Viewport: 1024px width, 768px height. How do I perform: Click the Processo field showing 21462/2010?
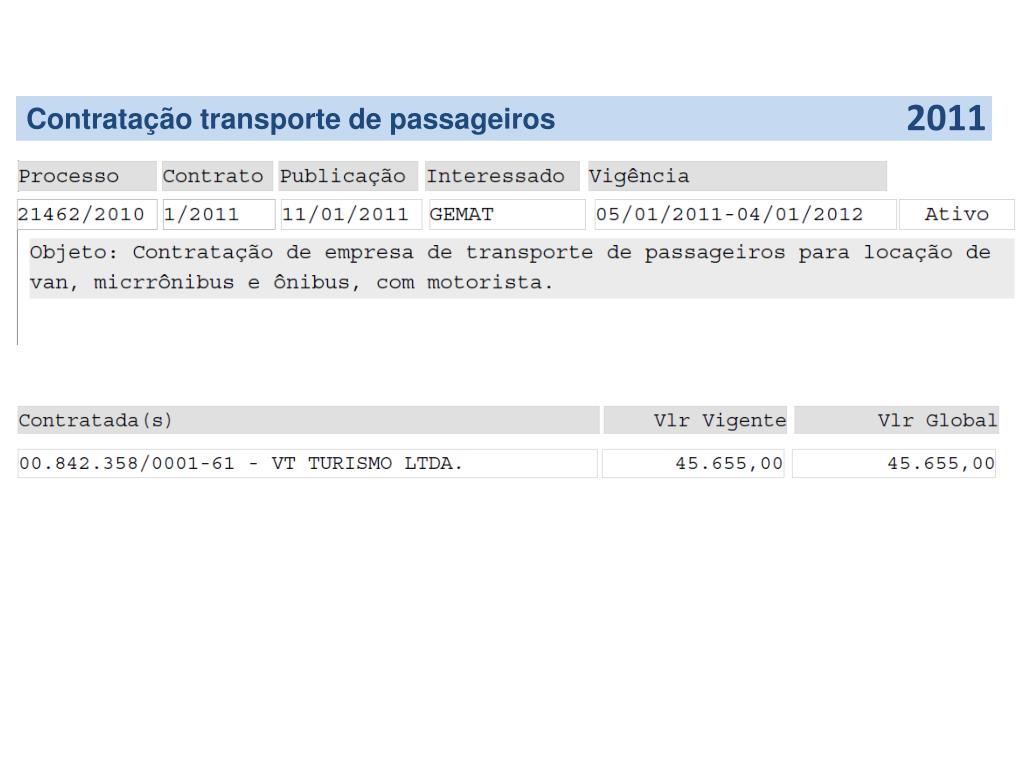click(x=87, y=214)
